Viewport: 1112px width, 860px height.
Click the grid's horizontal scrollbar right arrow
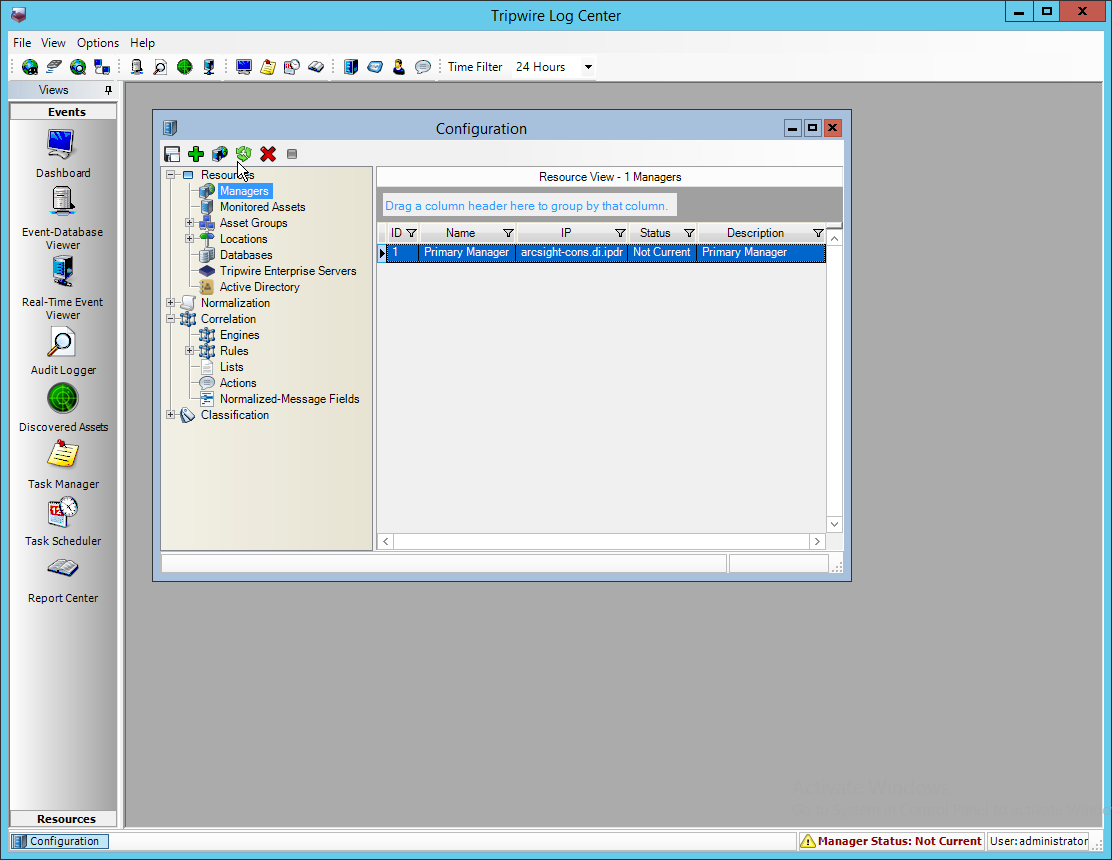pos(817,542)
